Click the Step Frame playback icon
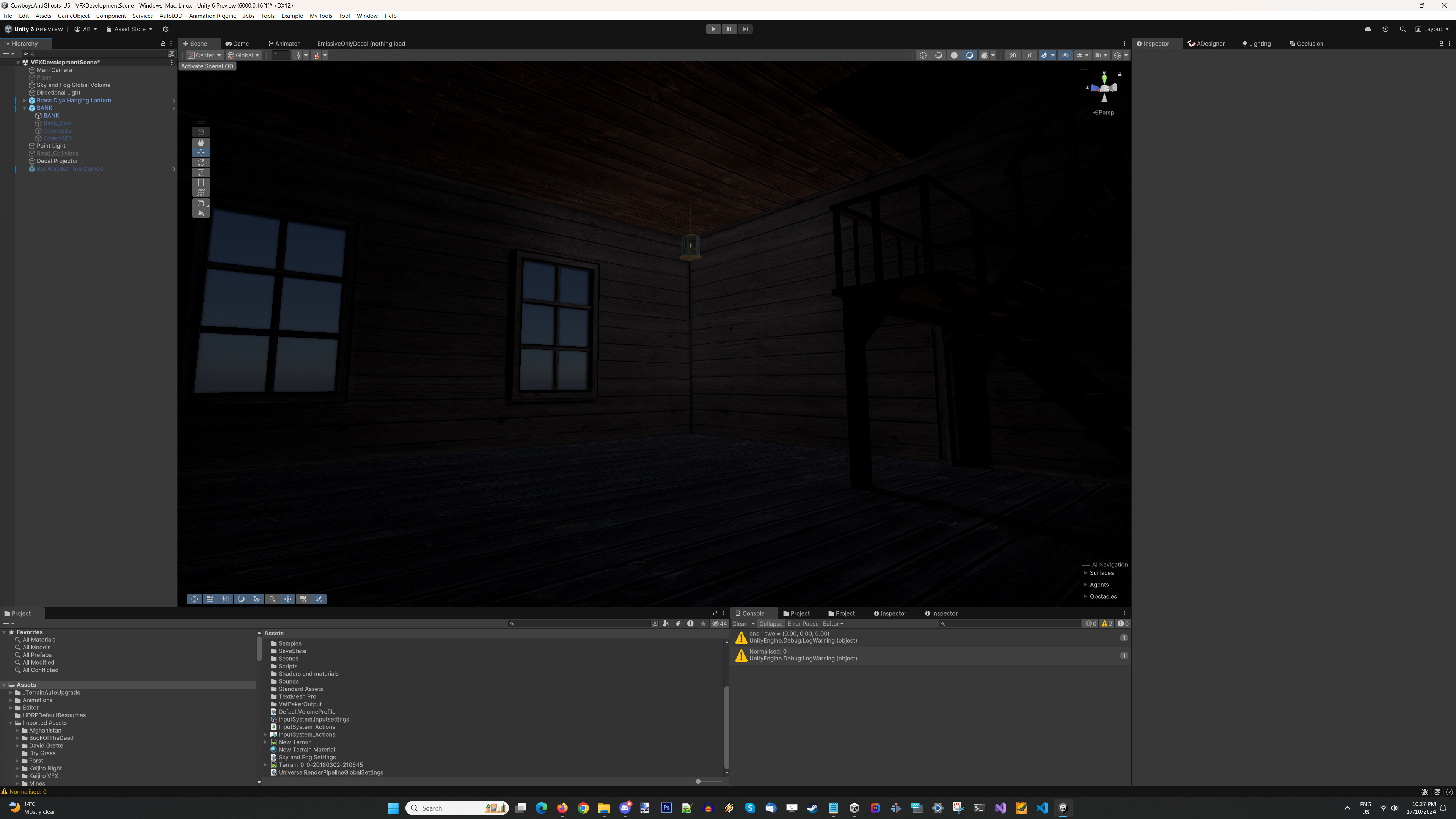The width and height of the screenshot is (1456, 819). click(746, 29)
